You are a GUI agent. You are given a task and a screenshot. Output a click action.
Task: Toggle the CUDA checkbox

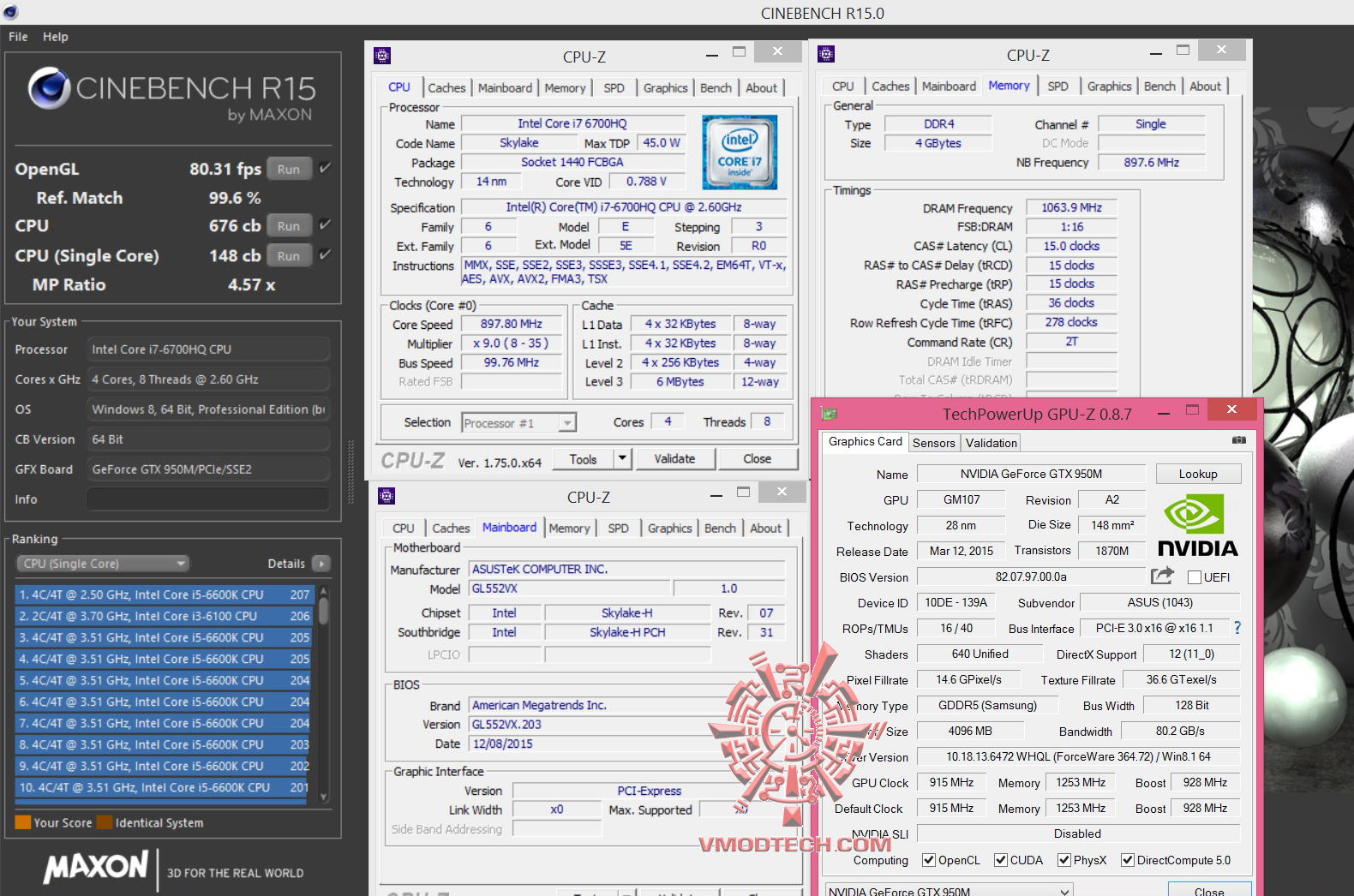coord(1000,860)
